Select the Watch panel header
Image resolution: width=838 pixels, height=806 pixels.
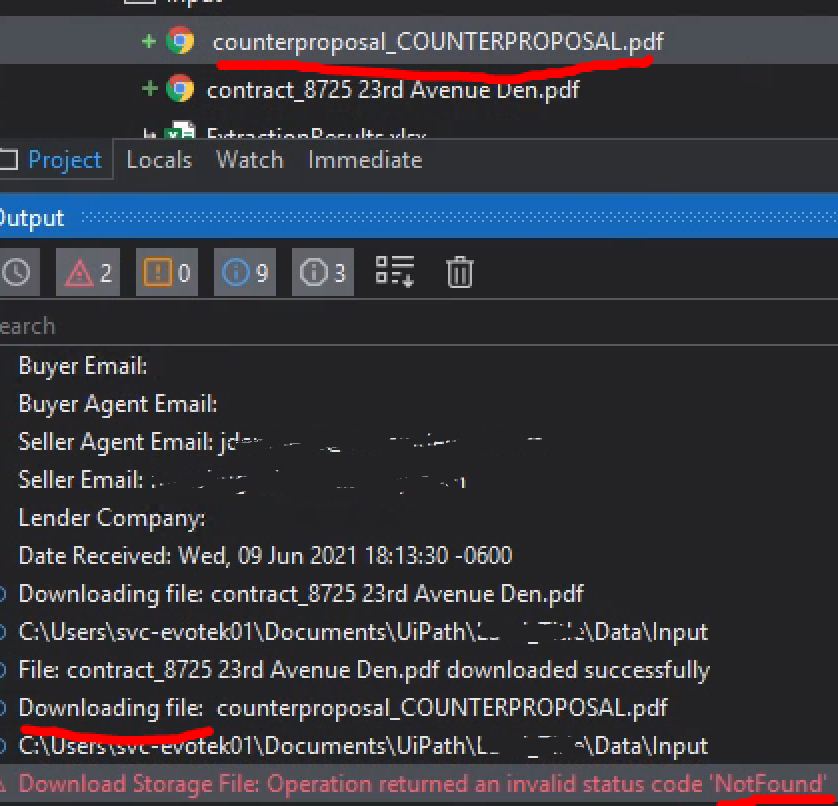249,160
